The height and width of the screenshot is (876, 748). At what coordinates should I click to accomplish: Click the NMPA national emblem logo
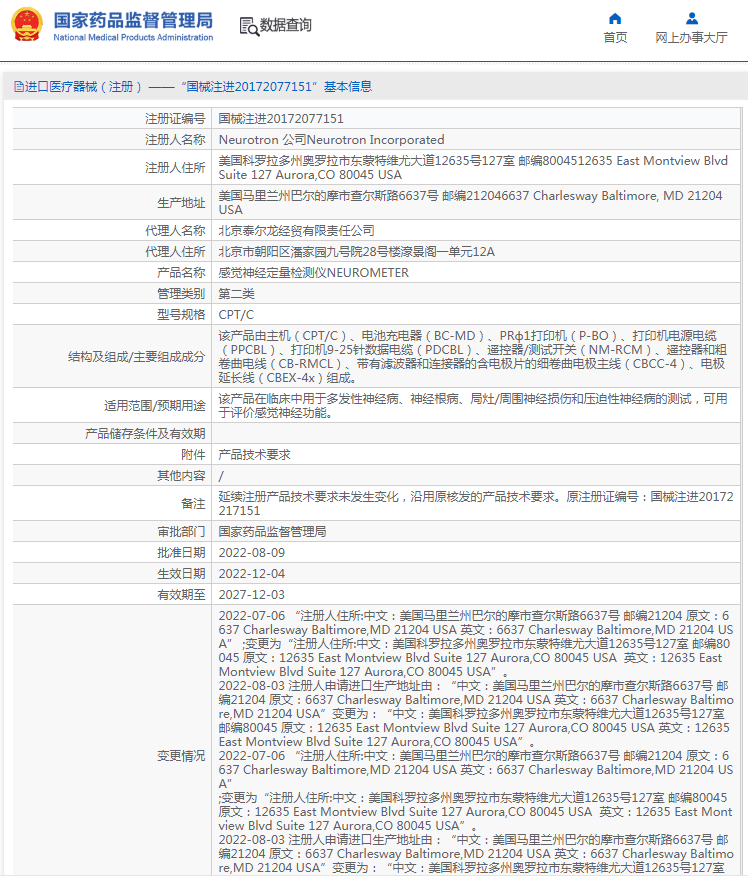[27, 26]
